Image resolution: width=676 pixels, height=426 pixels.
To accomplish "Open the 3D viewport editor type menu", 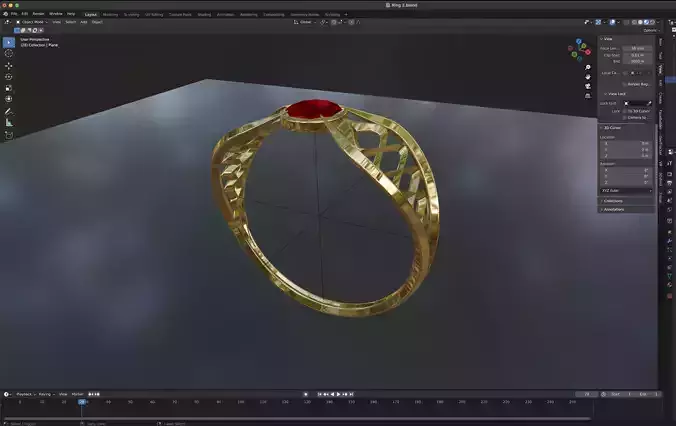I will coord(8,22).
